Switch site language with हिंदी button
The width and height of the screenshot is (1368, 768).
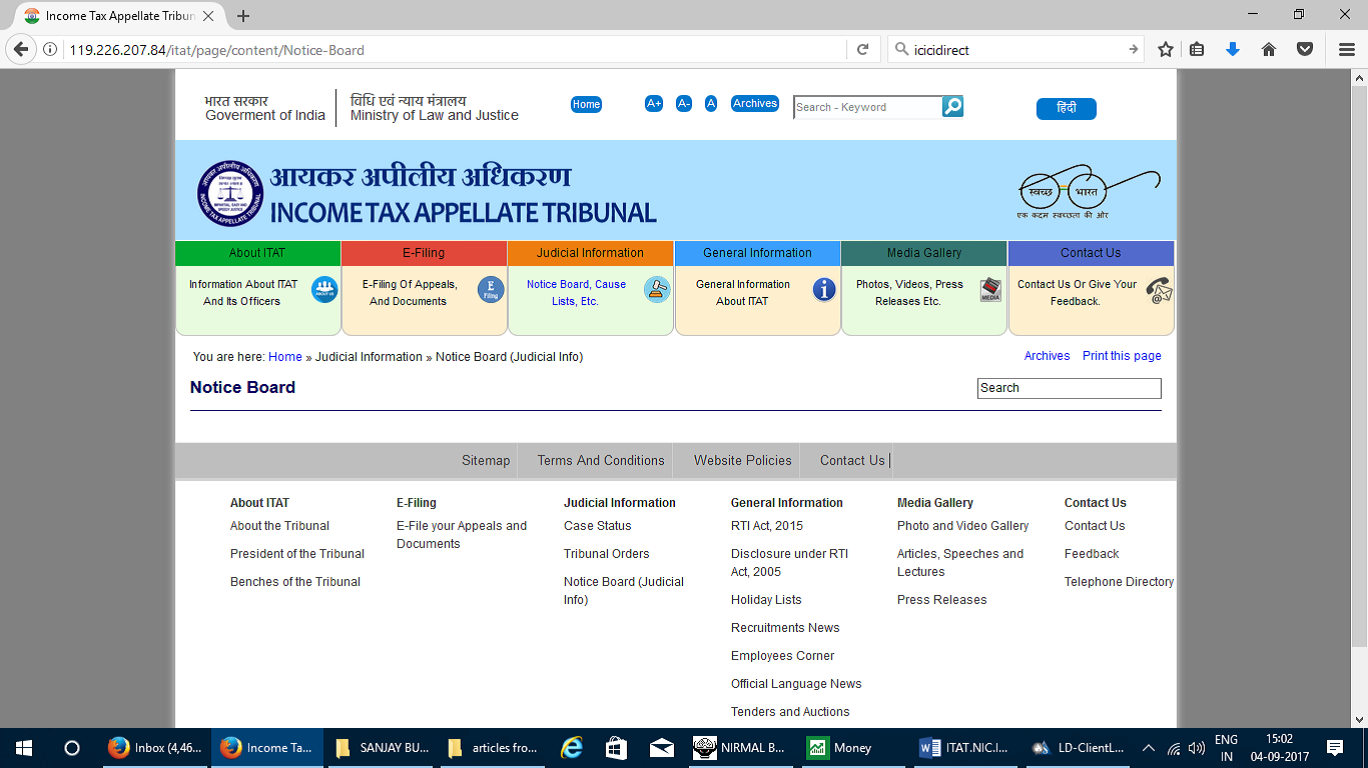pyautogui.click(x=1066, y=109)
